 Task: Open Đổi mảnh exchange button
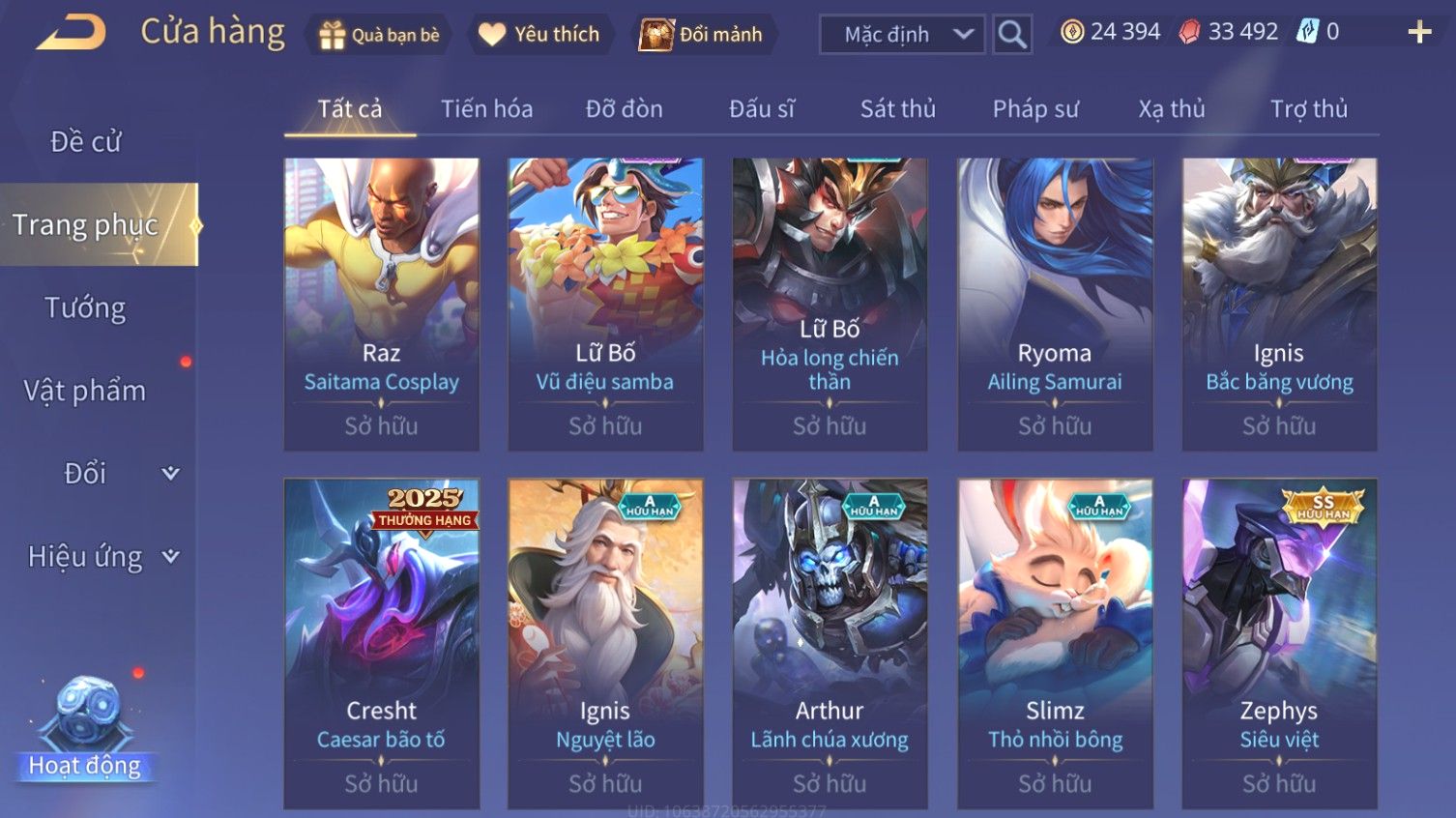click(x=703, y=35)
